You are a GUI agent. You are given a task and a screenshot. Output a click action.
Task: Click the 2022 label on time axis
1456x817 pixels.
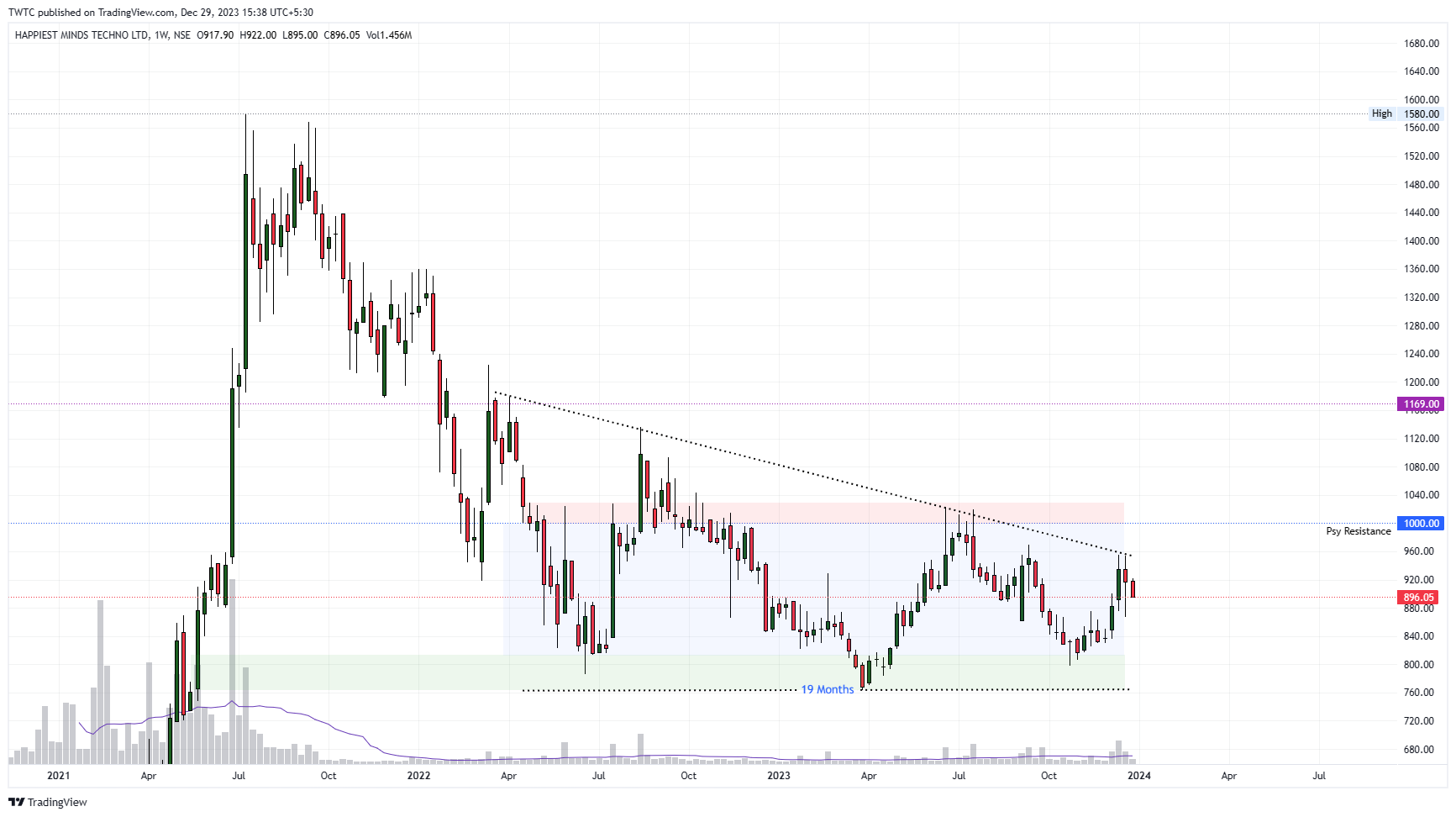418,776
